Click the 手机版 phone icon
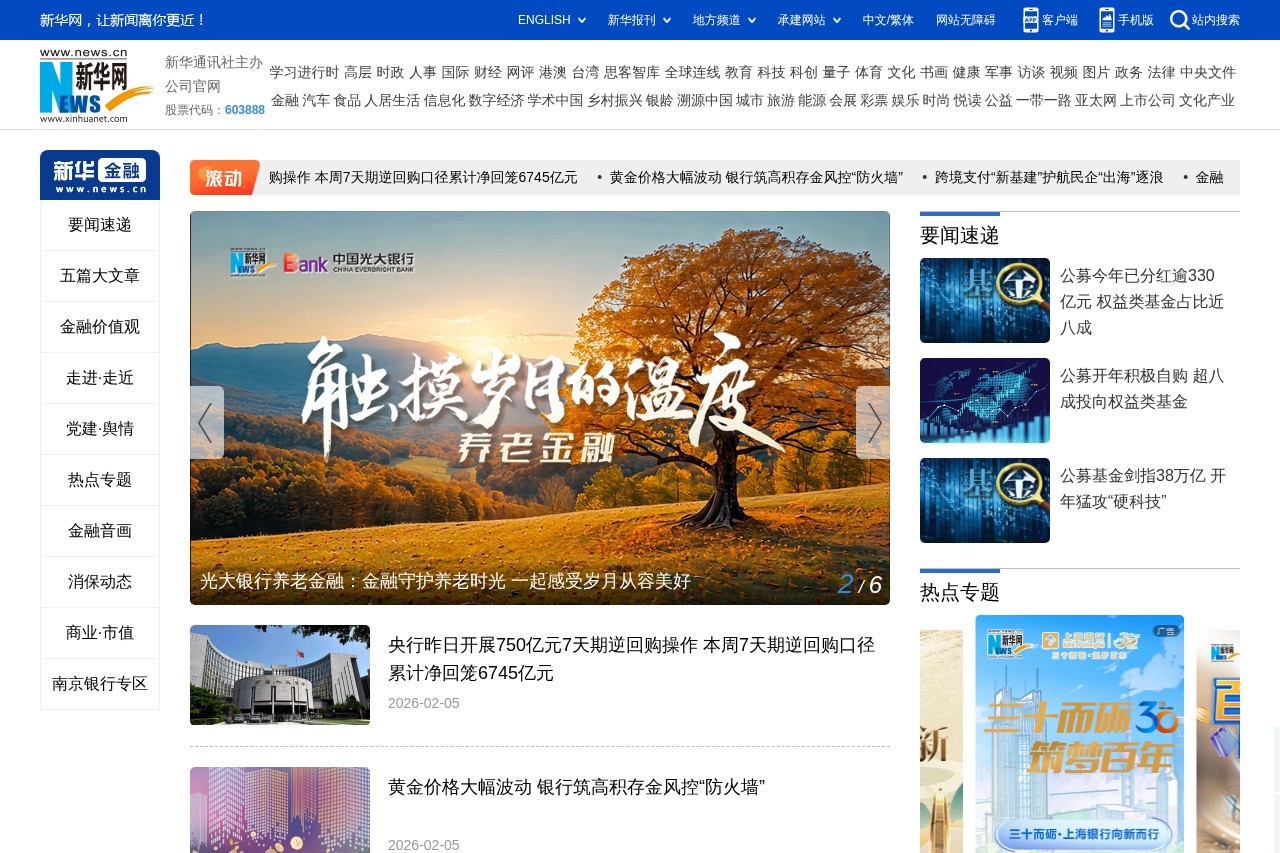1280x853 pixels. coord(1106,20)
